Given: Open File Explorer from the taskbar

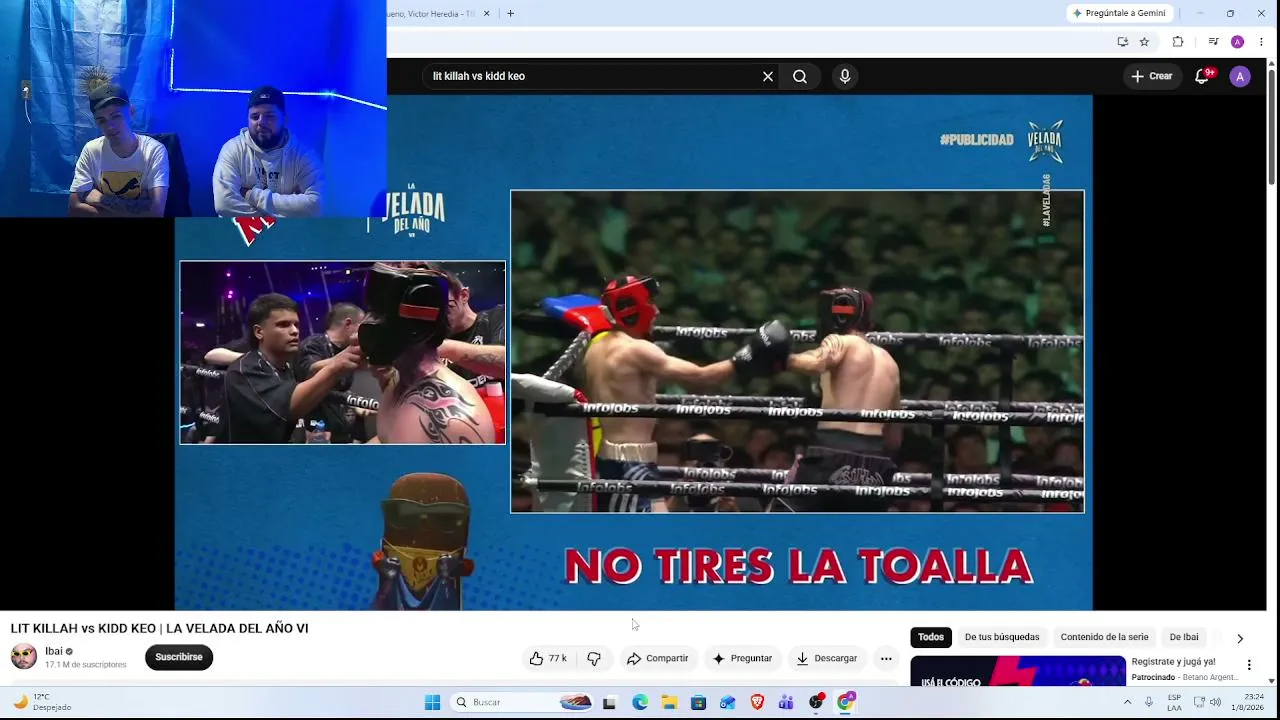Looking at the screenshot, I should pyautogui.click(x=669, y=702).
